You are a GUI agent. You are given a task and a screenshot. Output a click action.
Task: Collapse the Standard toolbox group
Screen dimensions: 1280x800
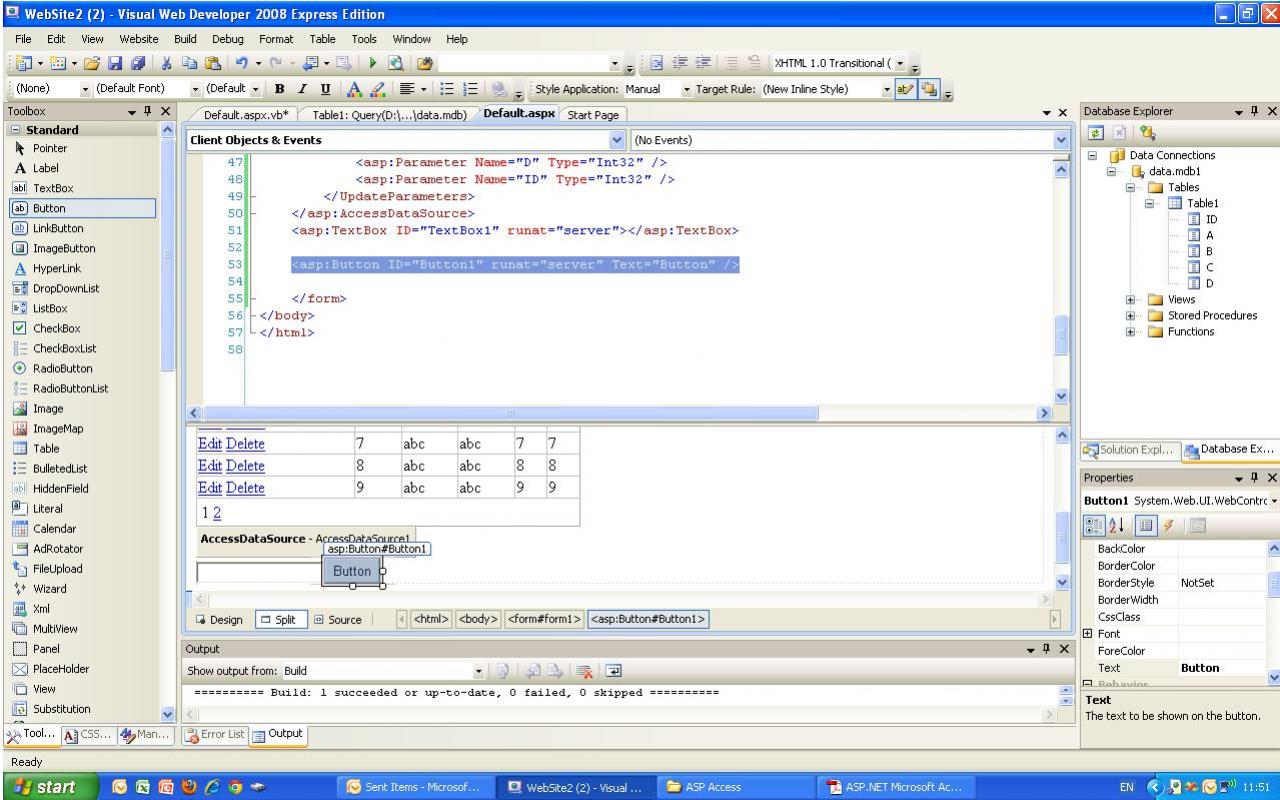coord(15,130)
